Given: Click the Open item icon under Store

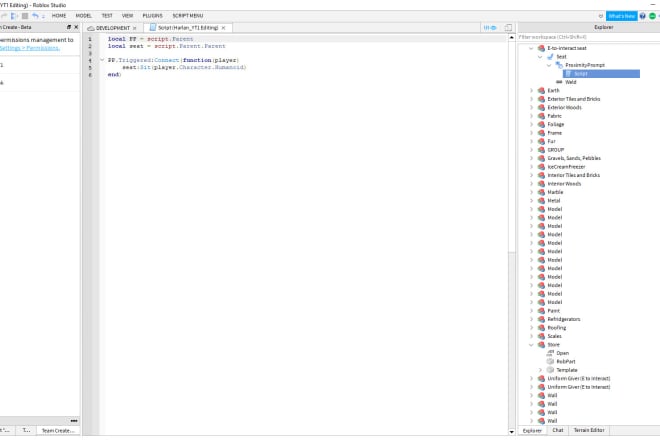Looking at the screenshot, I should pos(550,353).
